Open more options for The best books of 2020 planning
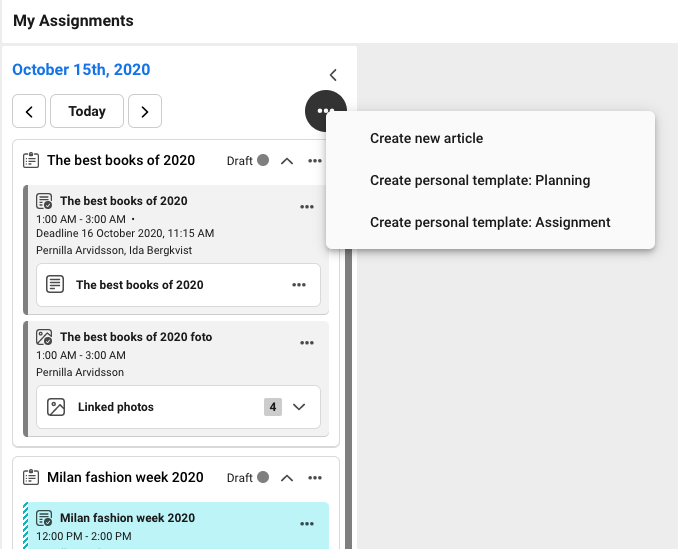The width and height of the screenshot is (678, 549). (315, 161)
